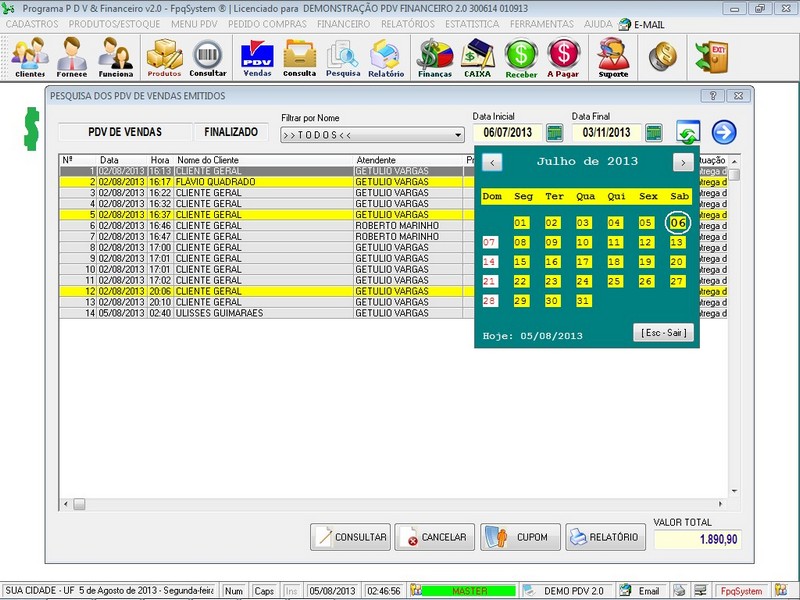Click the vertical scrollbar down arrow
The height and width of the screenshot is (600, 800).
tap(734, 491)
